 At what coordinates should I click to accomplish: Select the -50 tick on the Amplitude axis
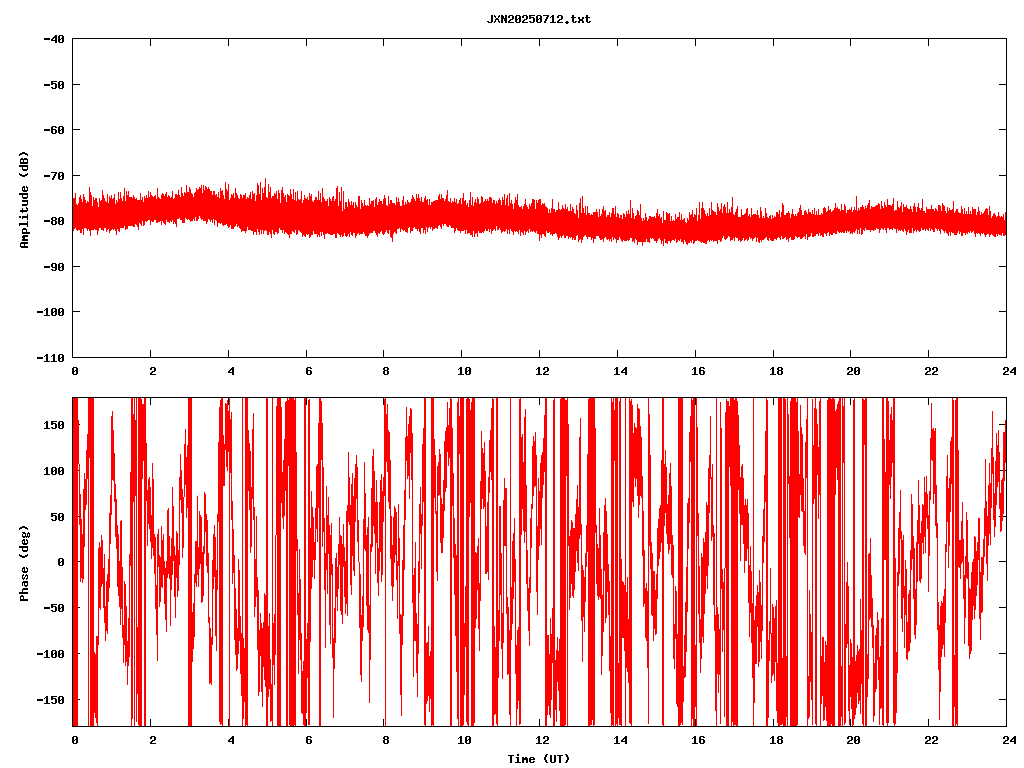coord(54,85)
